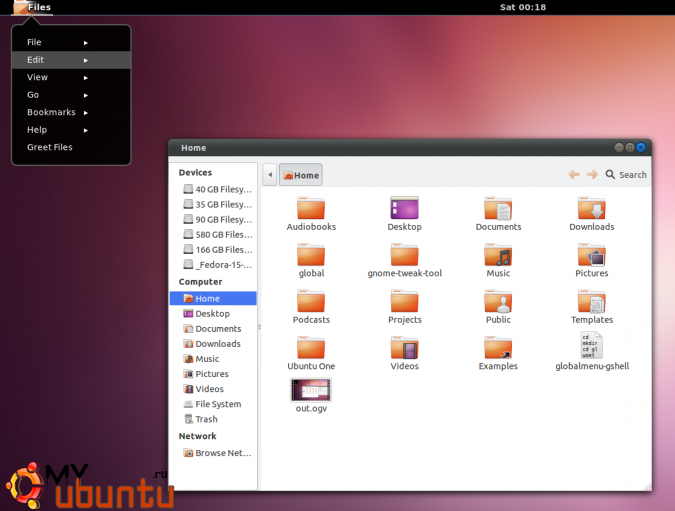Click the path bar left scroll arrow
Screen dimensions: 675x511
pyautogui.click(x=270, y=175)
